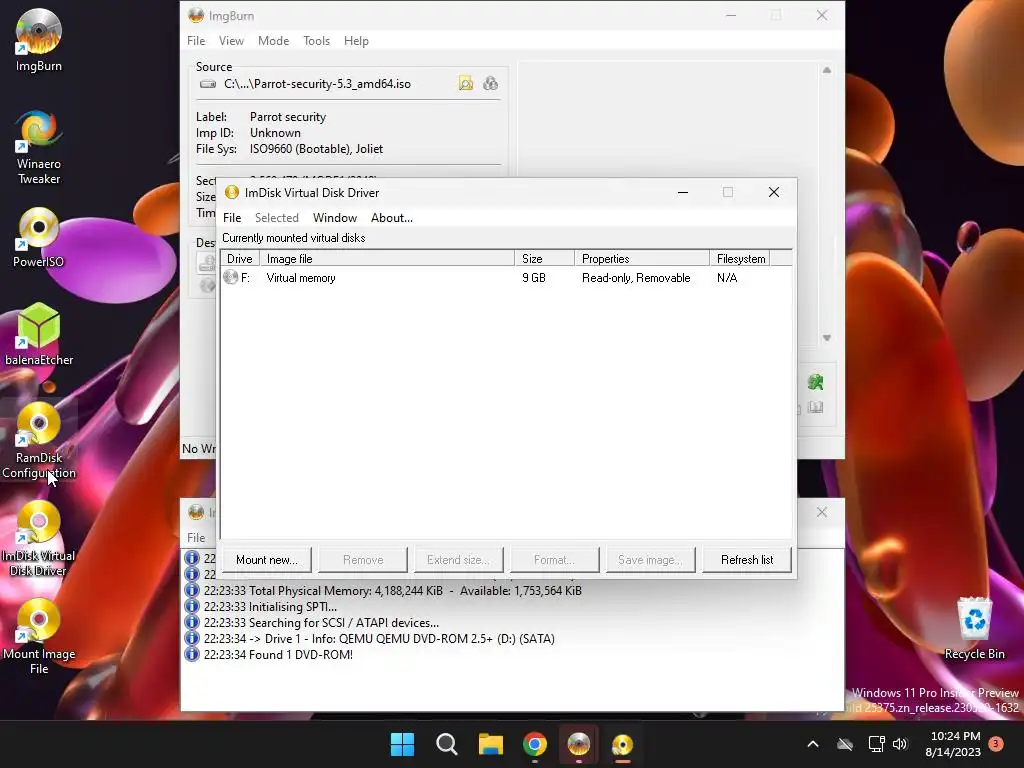Click the 'Found 1 DVD-ROM!' log entry
Image resolution: width=1024 pixels, height=768 pixels.
tap(278, 654)
